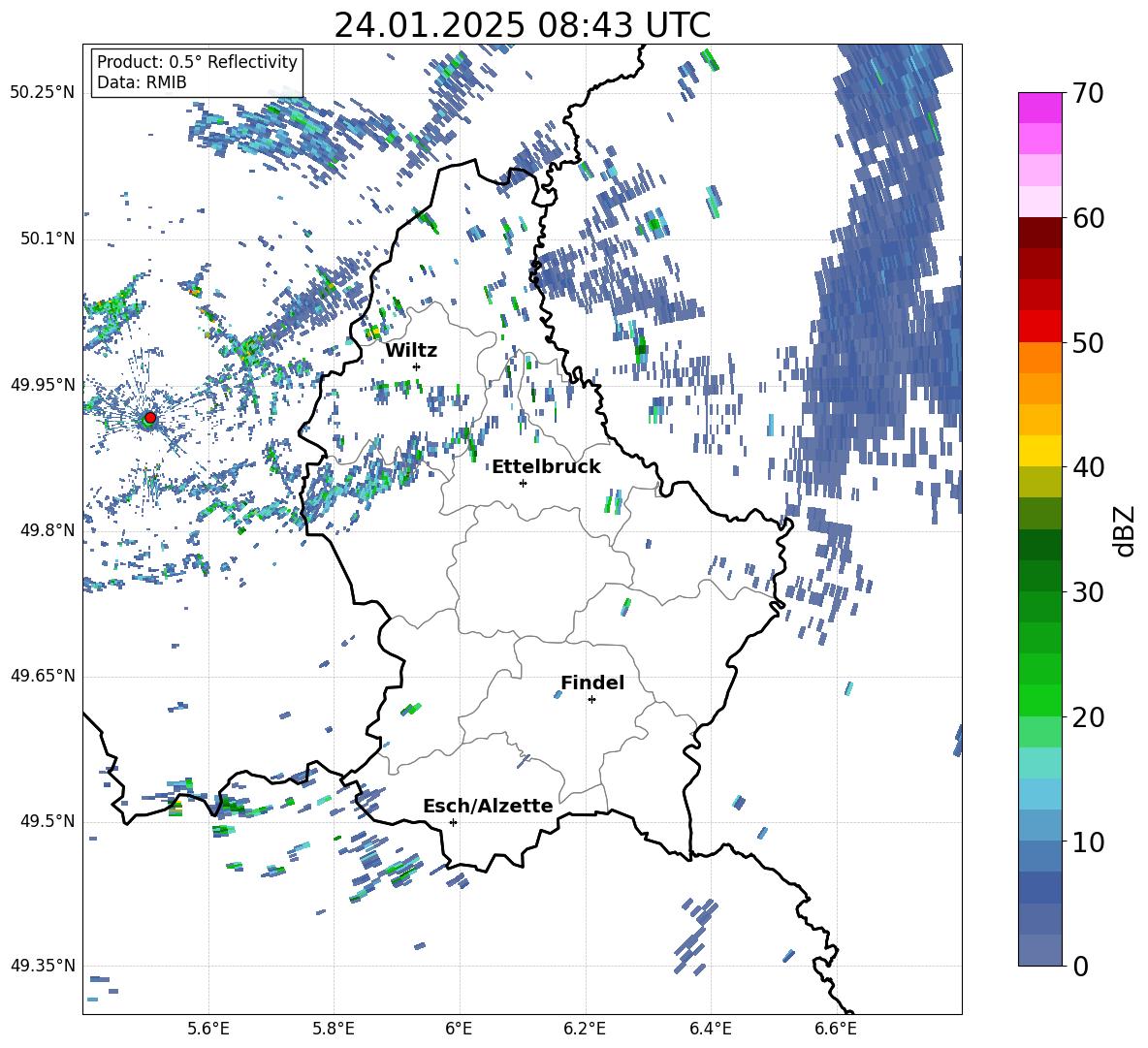Click the 49.8°N latitude tick label
The width and height of the screenshot is (1148, 1048).
[48, 530]
